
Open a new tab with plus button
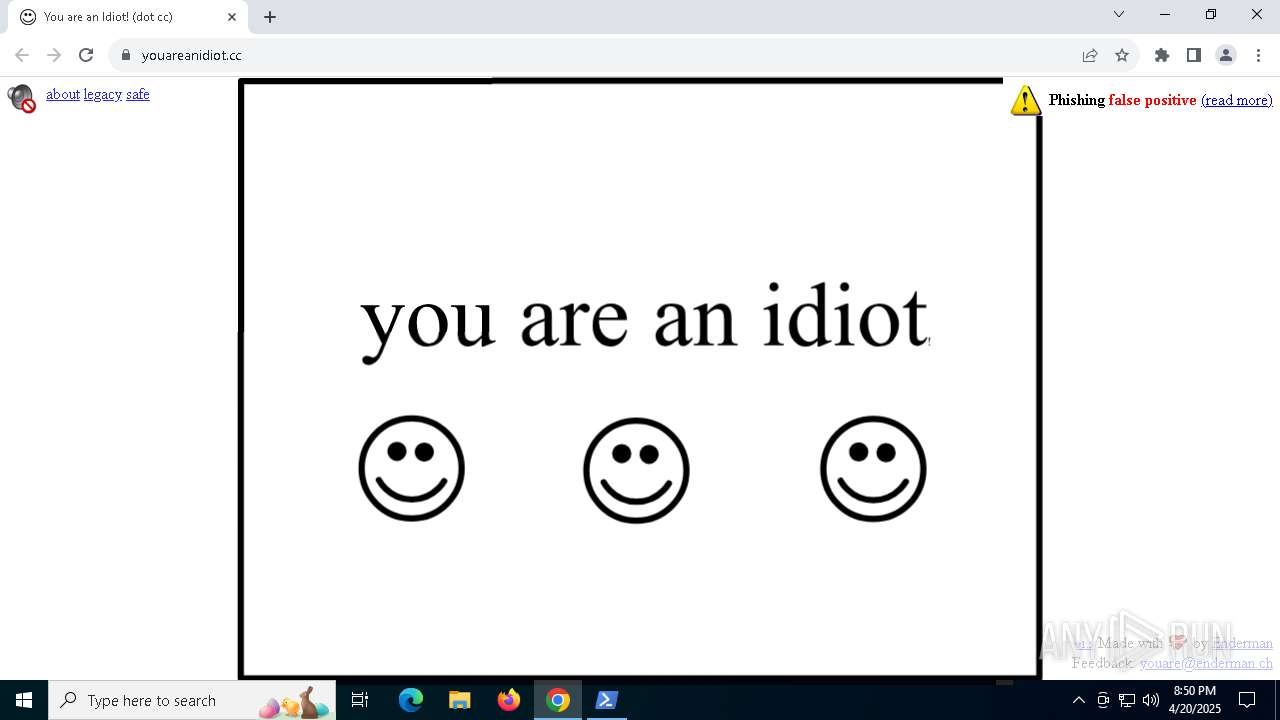click(270, 17)
